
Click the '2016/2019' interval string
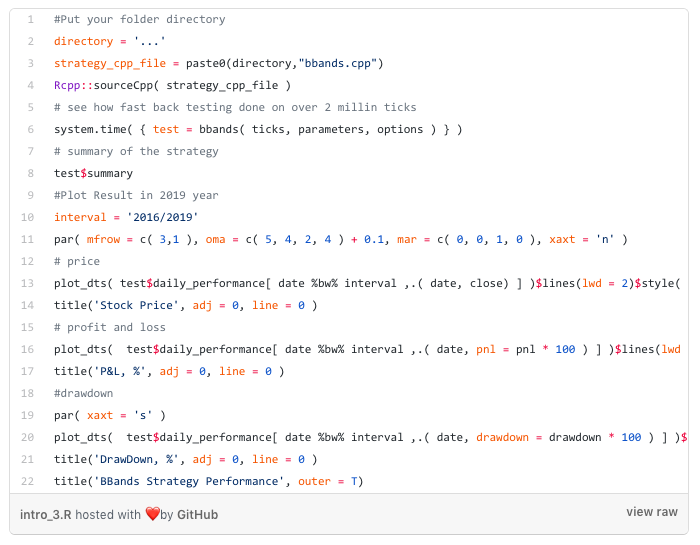coord(162,217)
